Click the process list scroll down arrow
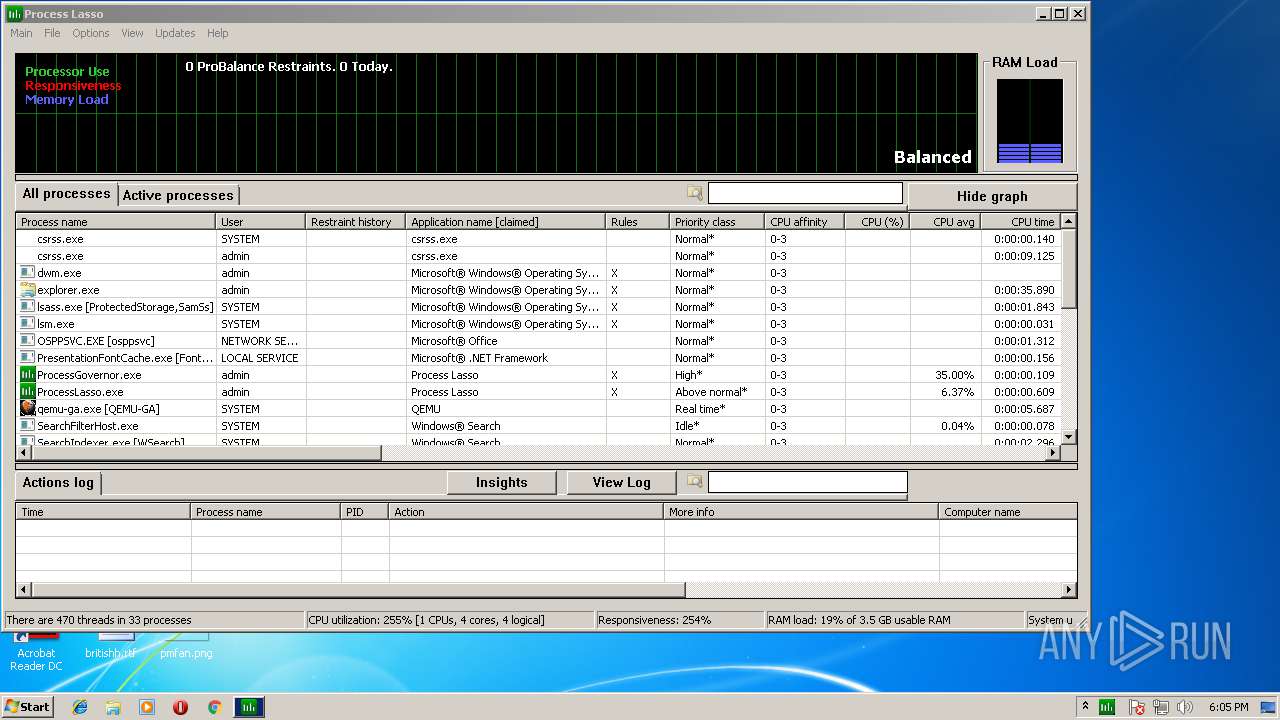This screenshot has height=720, width=1280. pos(1068,437)
